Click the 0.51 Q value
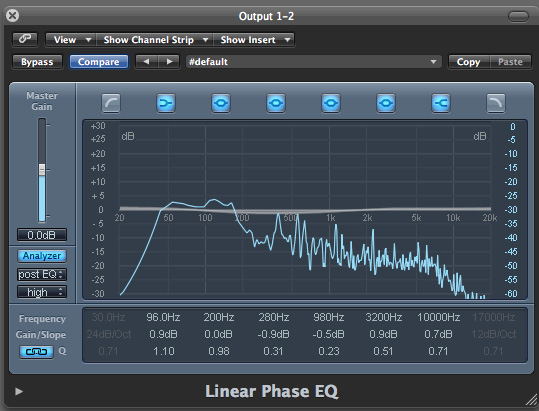 pyautogui.click(x=383, y=351)
